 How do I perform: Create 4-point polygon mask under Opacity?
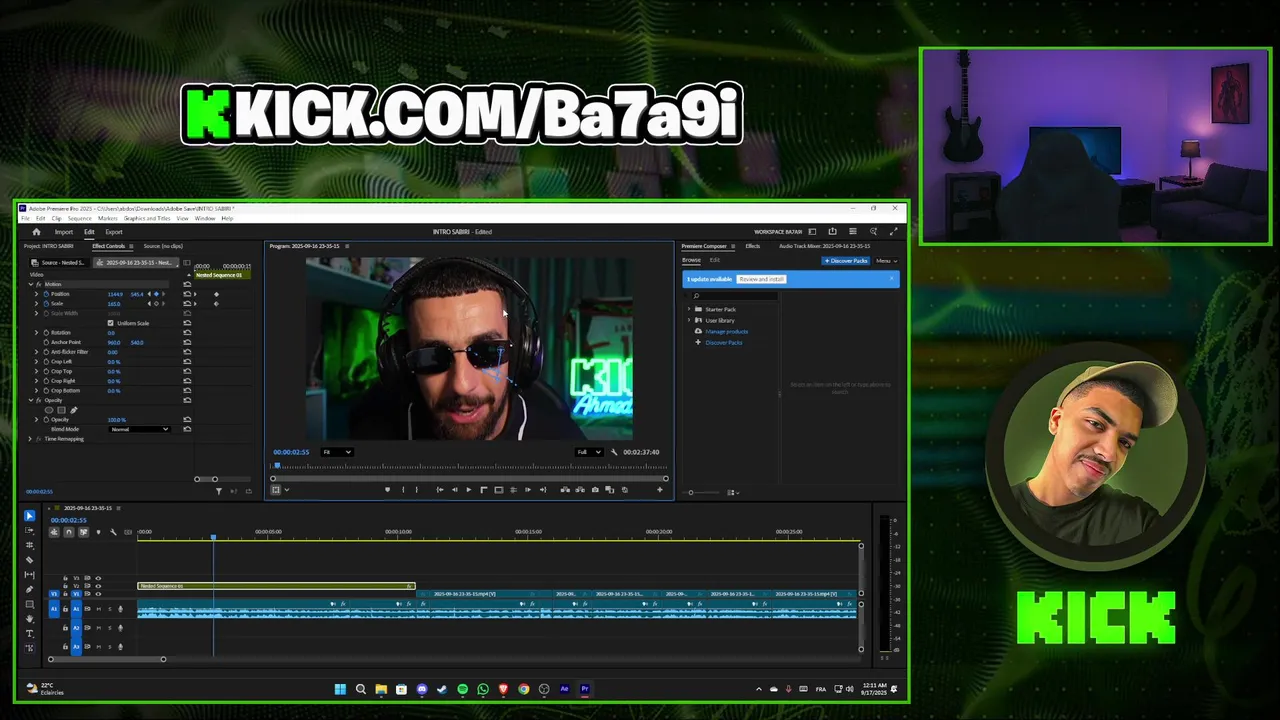pos(61,410)
